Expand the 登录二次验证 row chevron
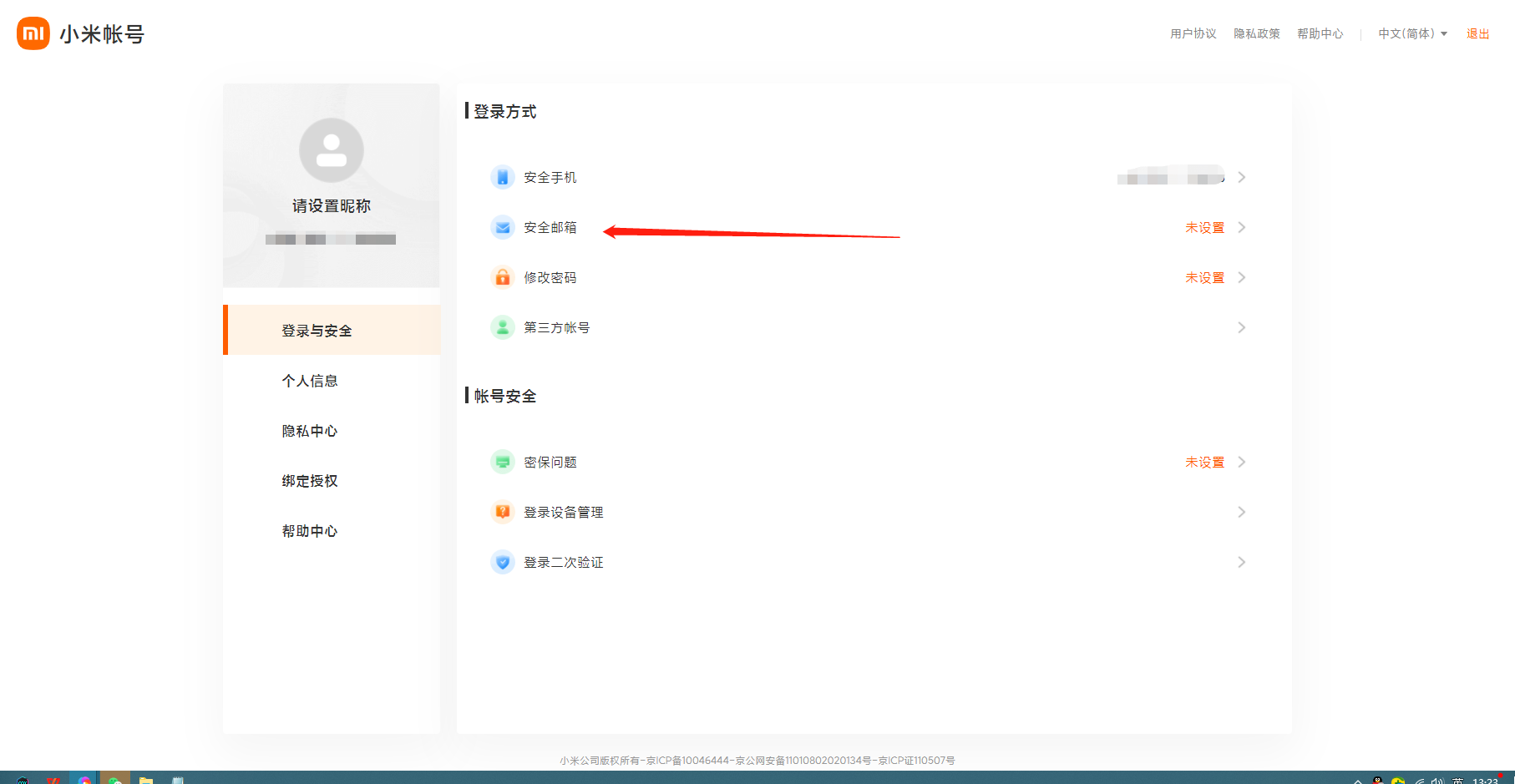1515x784 pixels. coord(1242,562)
